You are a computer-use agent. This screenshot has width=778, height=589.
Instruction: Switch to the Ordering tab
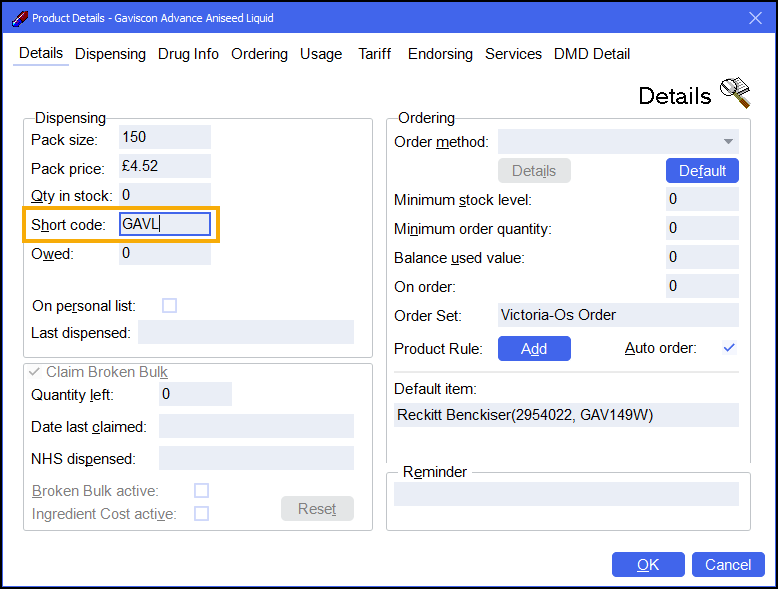(x=259, y=54)
